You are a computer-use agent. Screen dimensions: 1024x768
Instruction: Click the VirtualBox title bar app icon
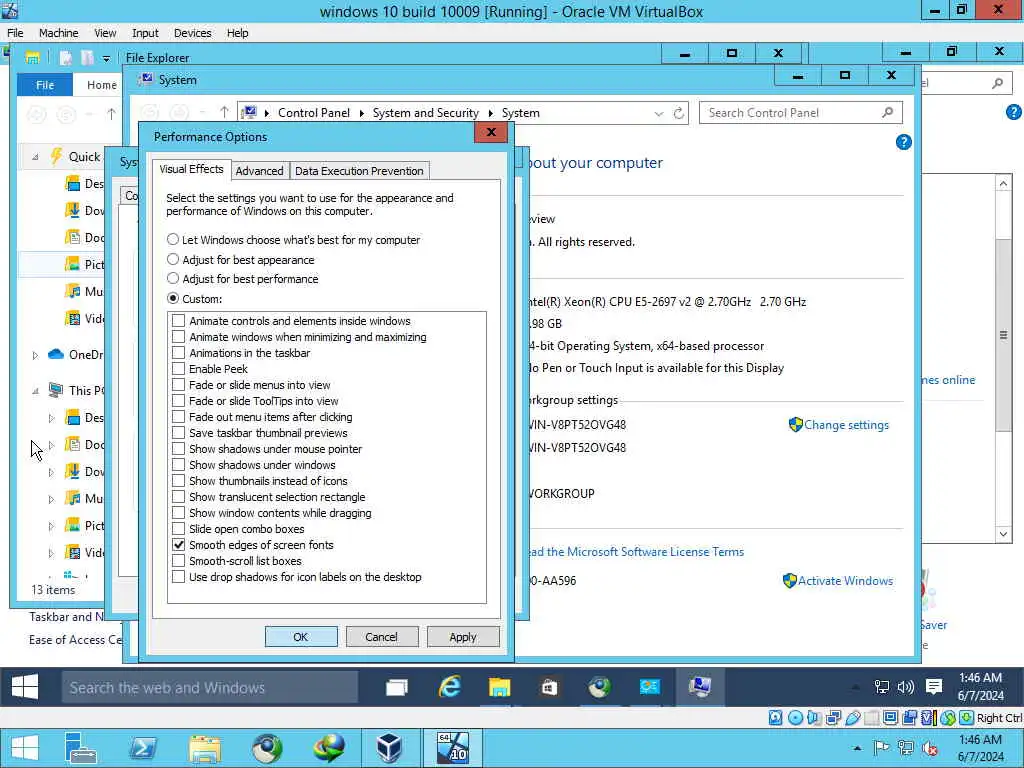click(10, 10)
